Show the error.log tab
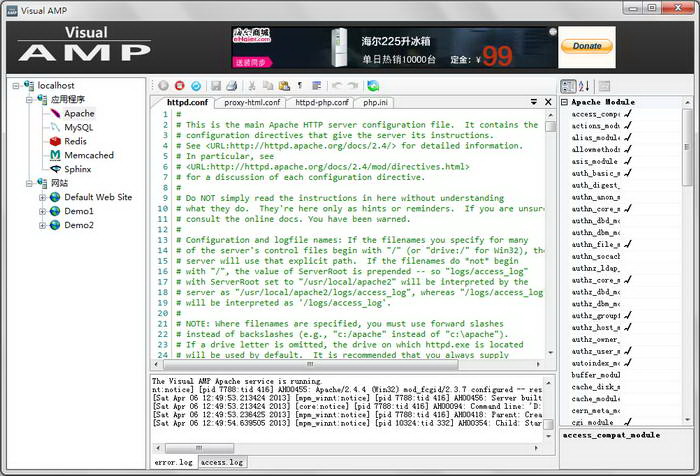Viewport: 700px width, 476px height. click(x=174, y=462)
